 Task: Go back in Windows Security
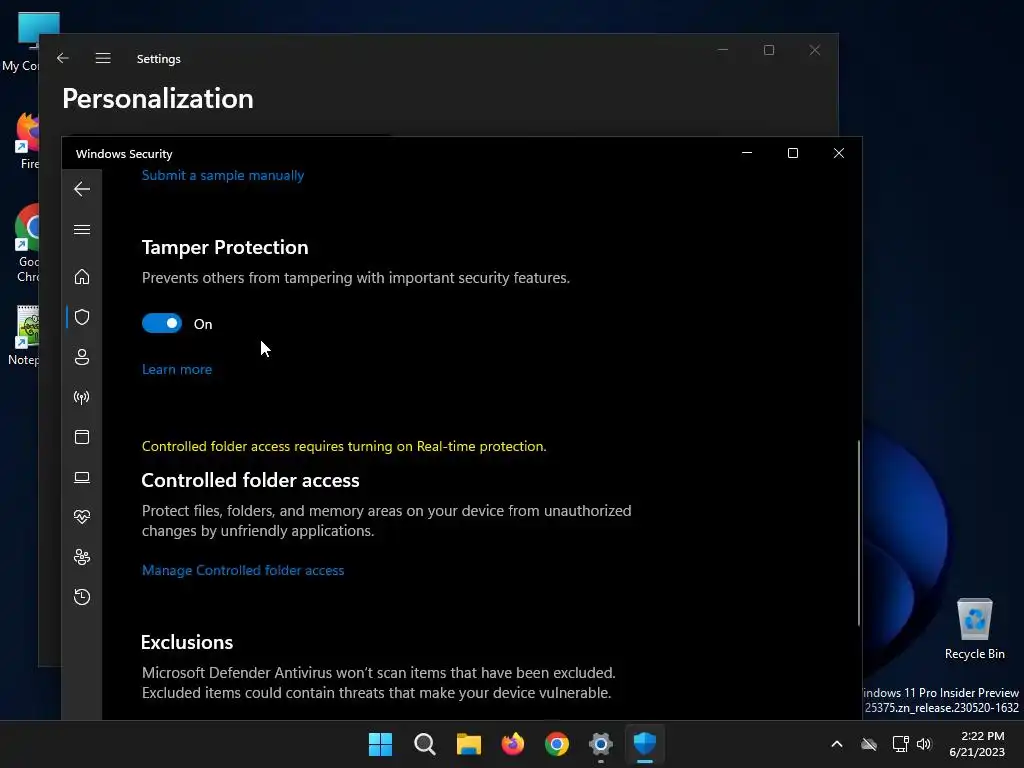click(82, 189)
